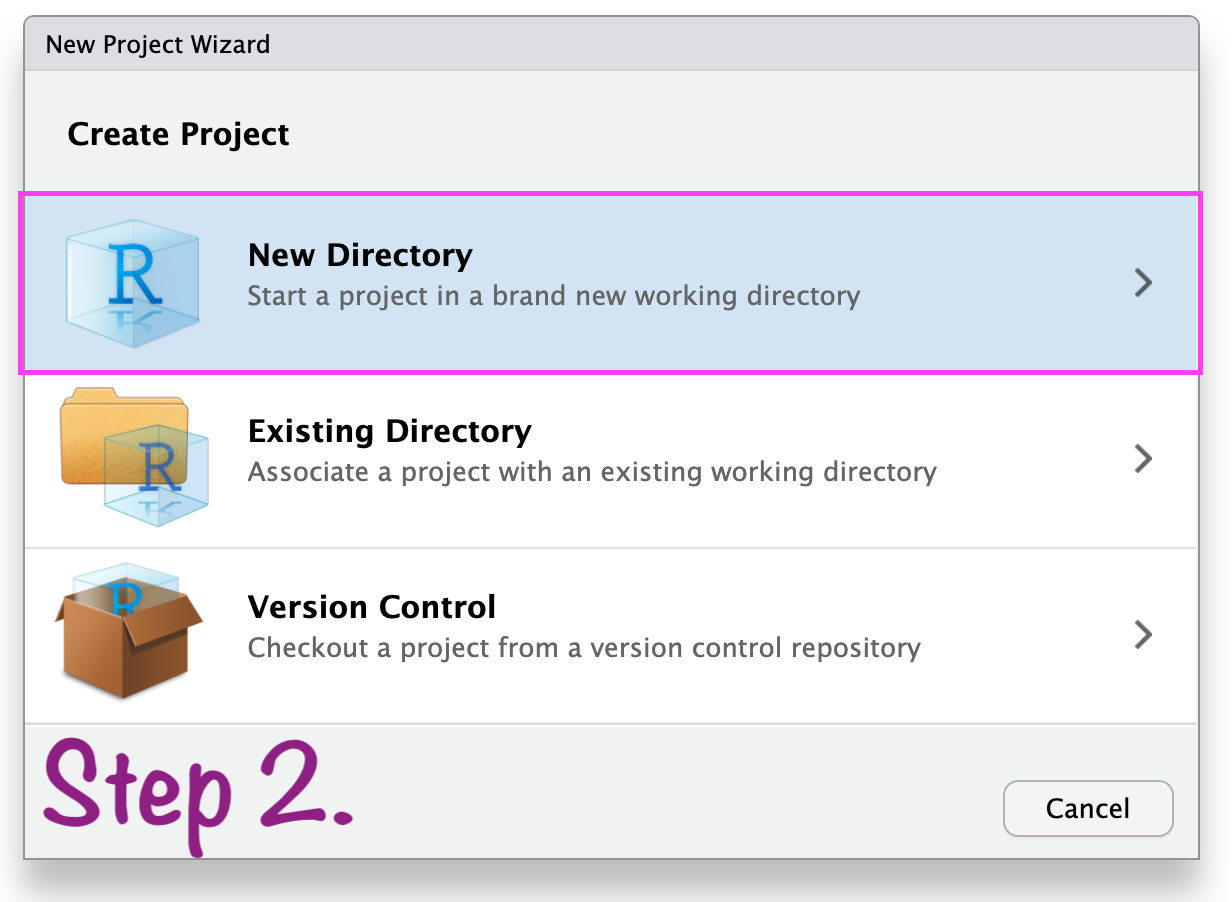Open Existing Directory via its chevron arrow
1232x902 pixels.
1143,459
